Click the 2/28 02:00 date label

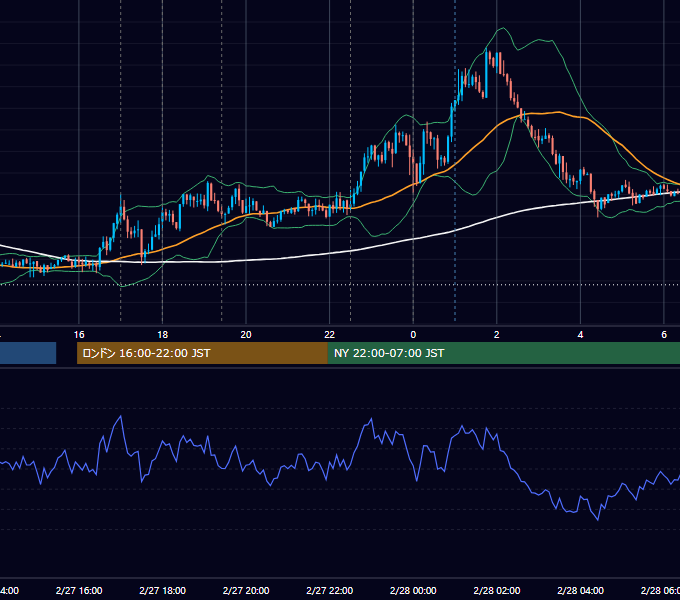[x=497, y=590]
